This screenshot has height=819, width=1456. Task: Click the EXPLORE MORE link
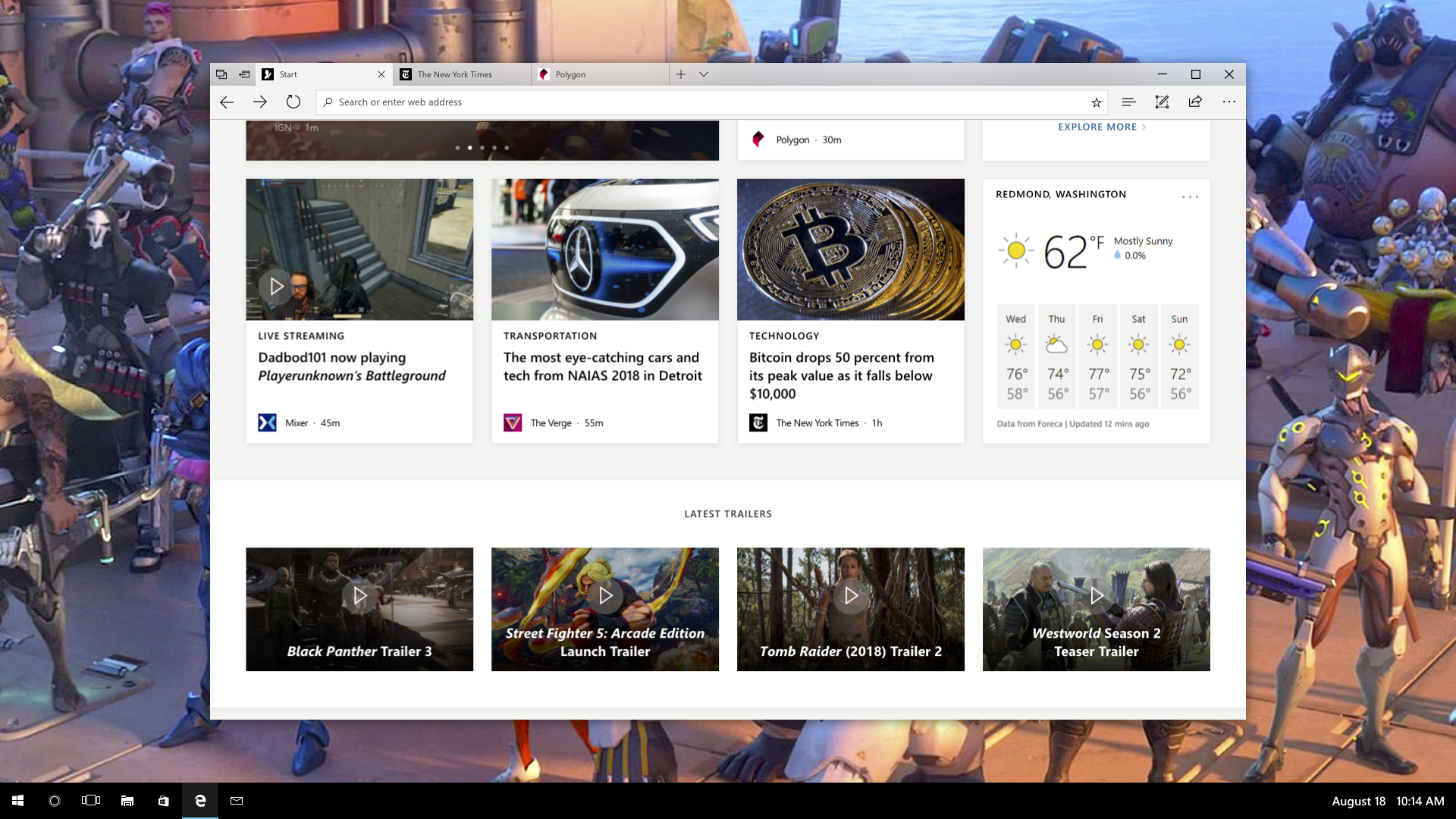[1102, 127]
